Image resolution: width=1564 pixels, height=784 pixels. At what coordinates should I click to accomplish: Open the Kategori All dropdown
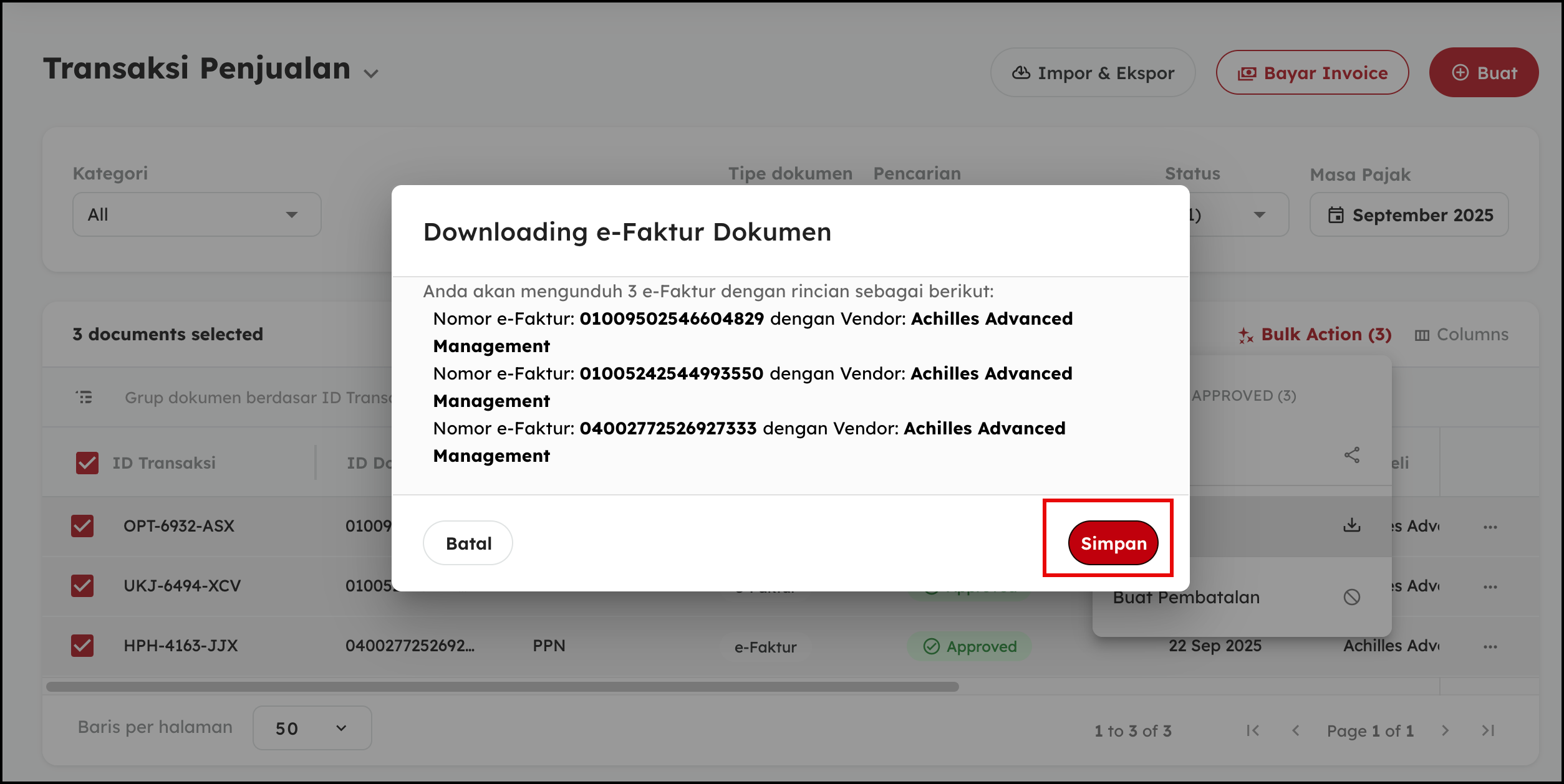tap(196, 214)
